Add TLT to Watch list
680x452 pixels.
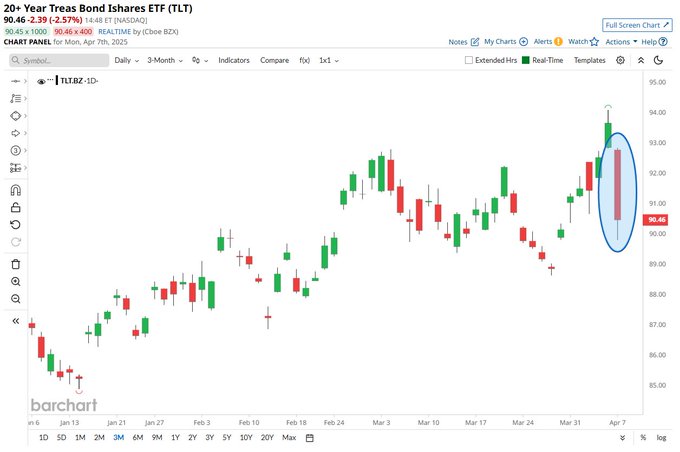pyautogui.click(x=583, y=42)
